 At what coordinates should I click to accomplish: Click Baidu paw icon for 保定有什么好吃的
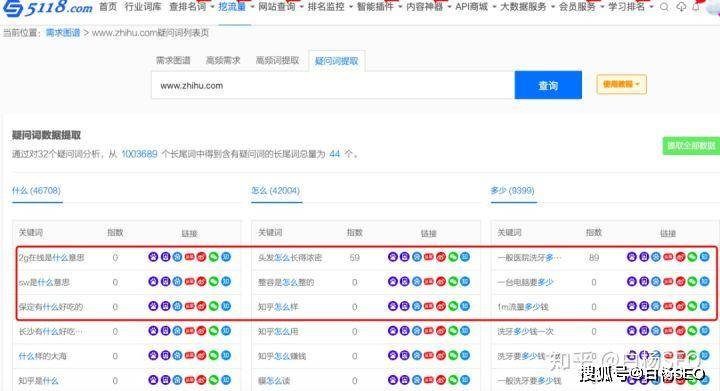[153, 306]
